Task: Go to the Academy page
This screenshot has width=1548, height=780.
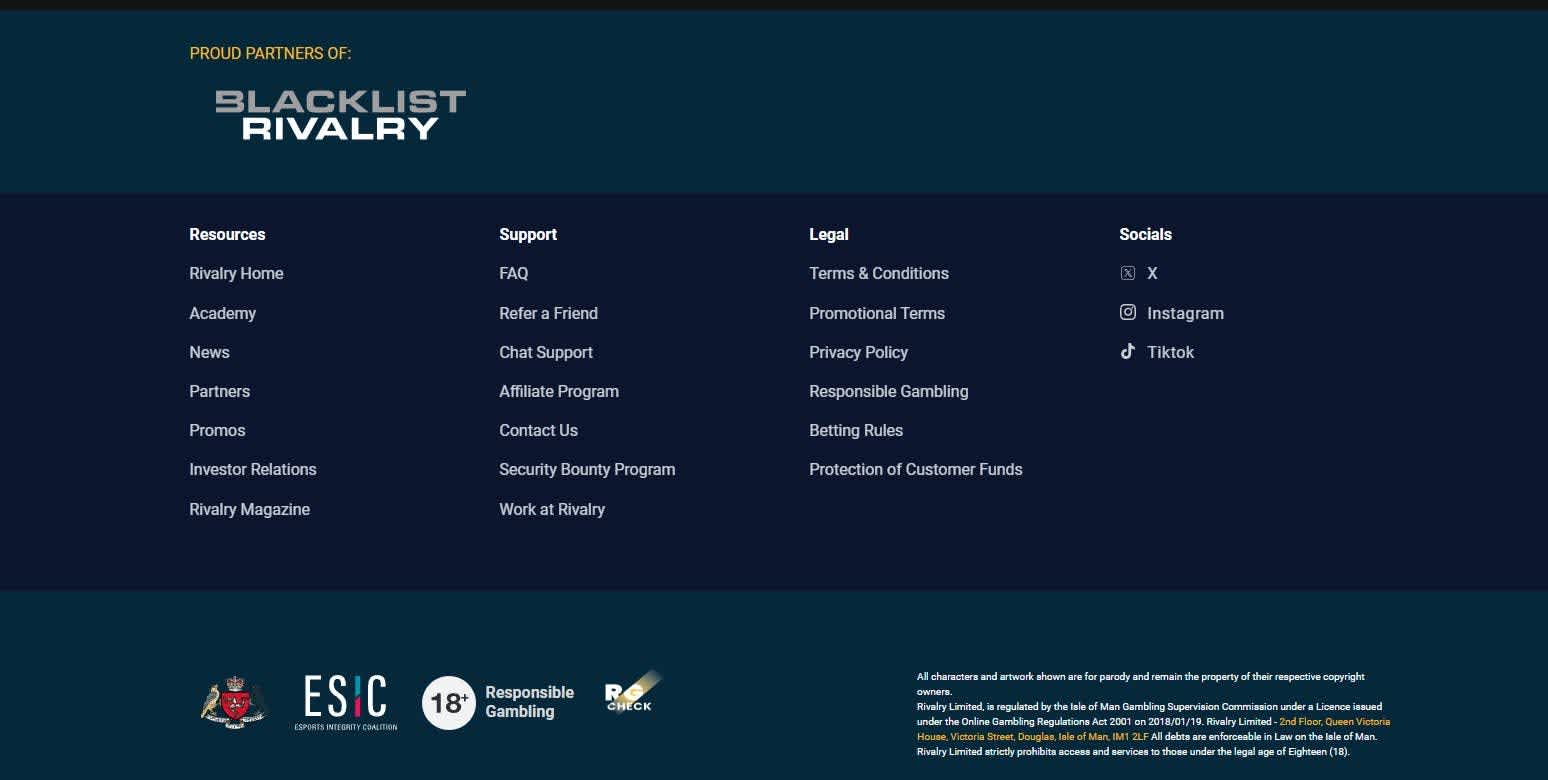Action: point(222,313)
